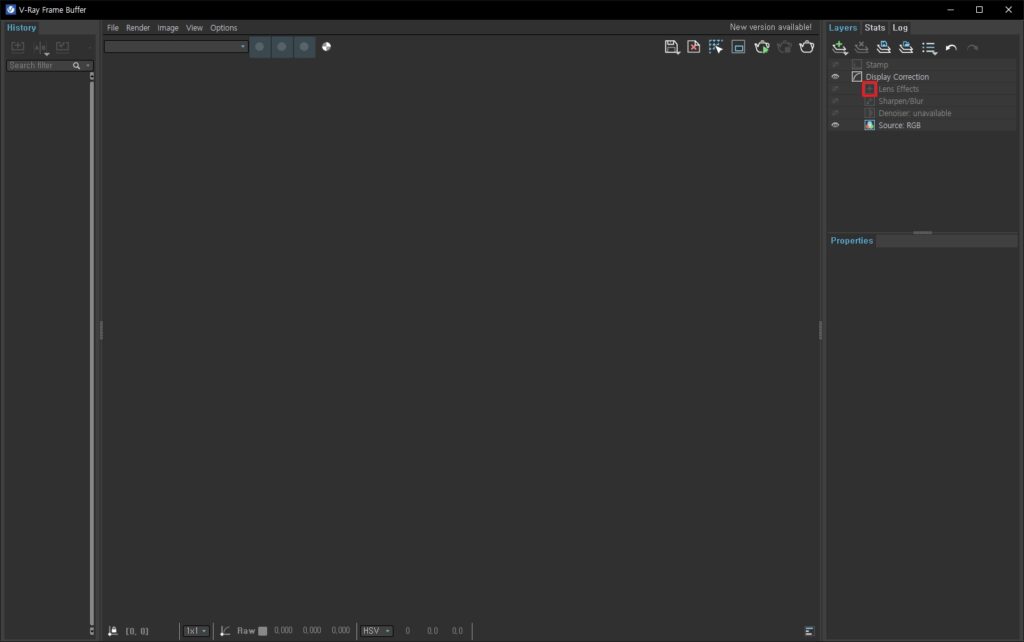Switch to alpha/mono channel circle icon
This screenshot has width=1024, height=642.
326,46
